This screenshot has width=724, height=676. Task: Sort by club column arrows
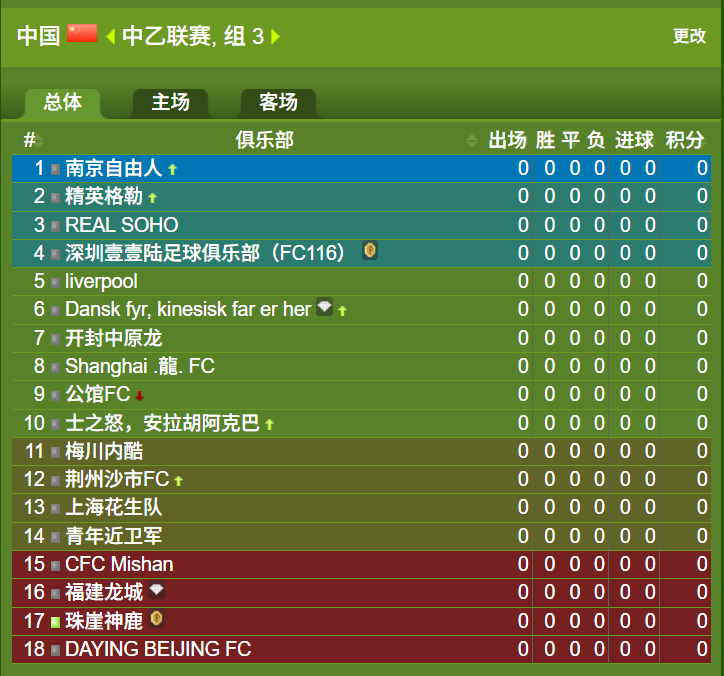point(471,140)
